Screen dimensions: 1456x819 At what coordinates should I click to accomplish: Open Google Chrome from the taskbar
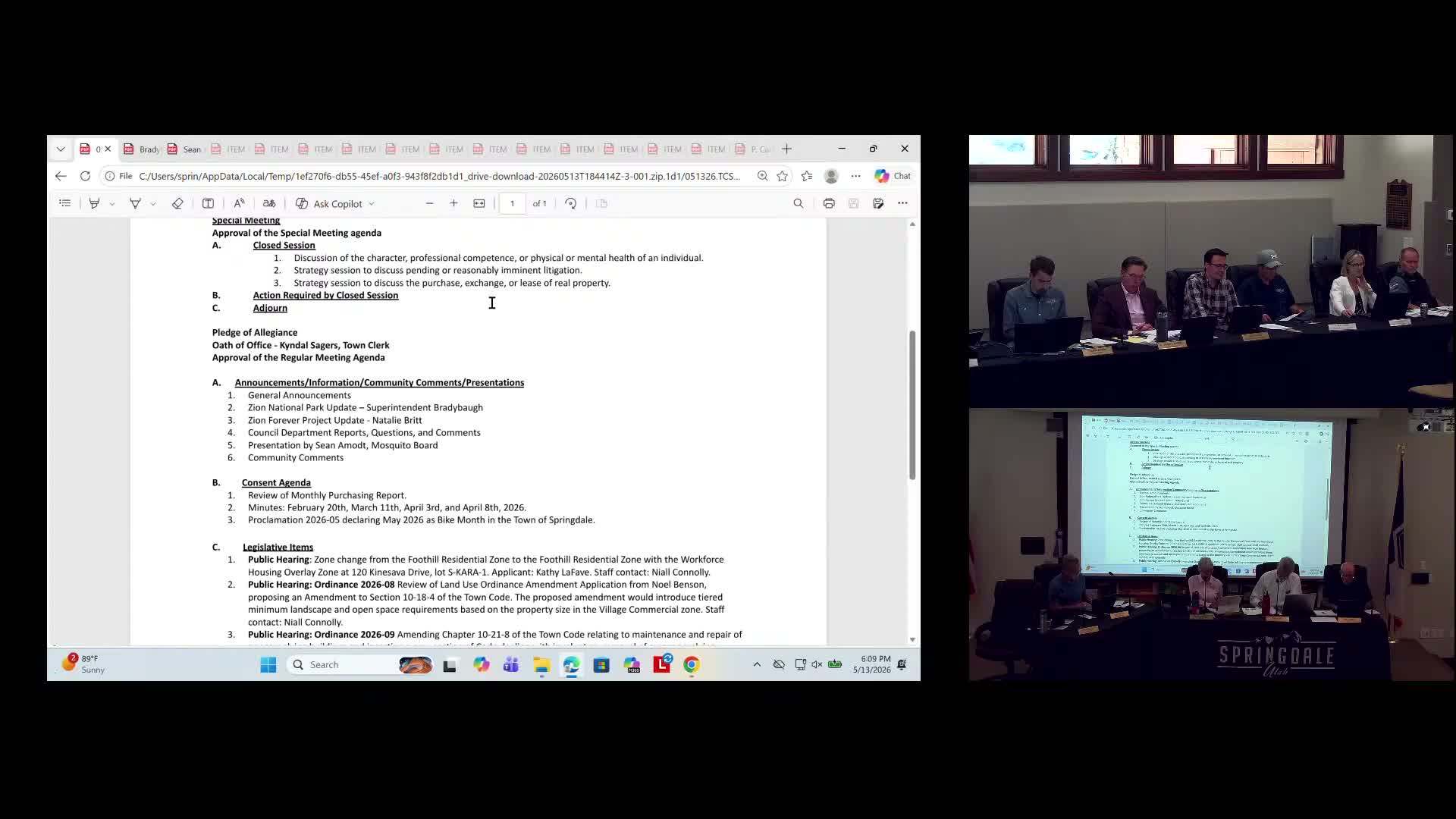(x=692, y=665)
